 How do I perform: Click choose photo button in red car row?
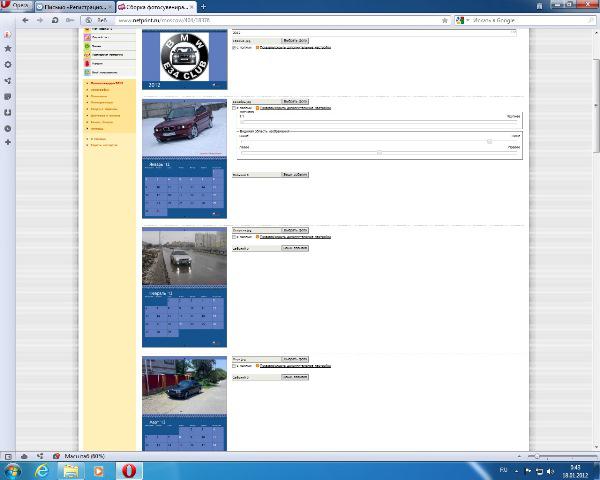coord(295,101)
